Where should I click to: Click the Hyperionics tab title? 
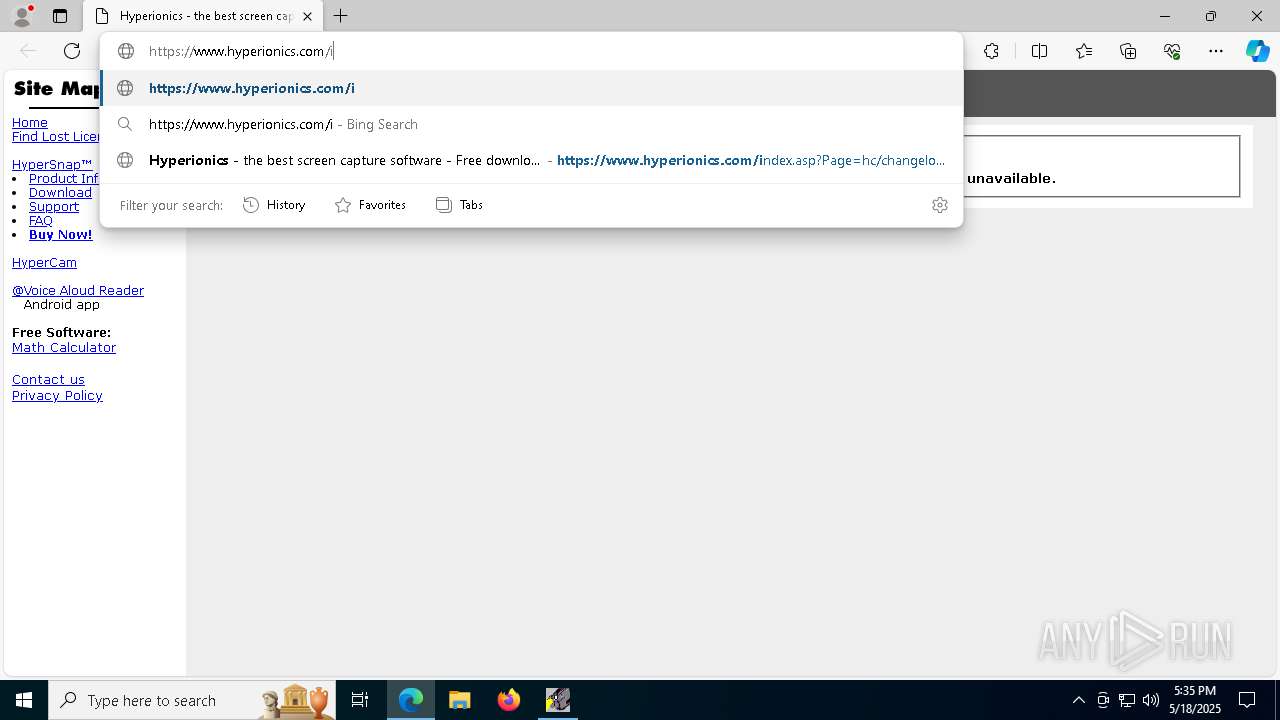pyautogui.click(x=205, y=16)
